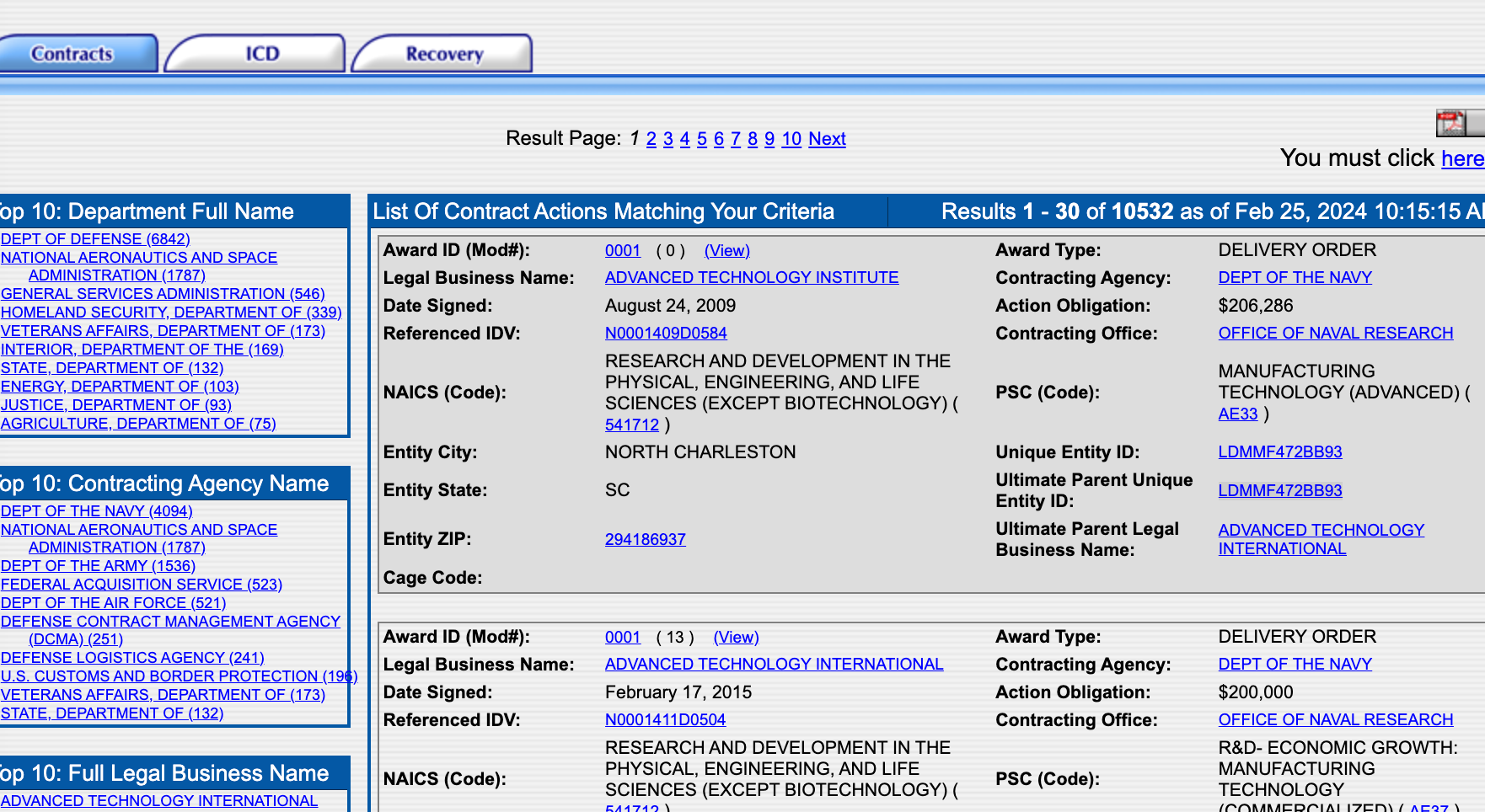Filter by HOMELAND SECURITY, DEPARTMENT OF (339)
Screen dimensions: 1485x812
(x=171, y=313)
